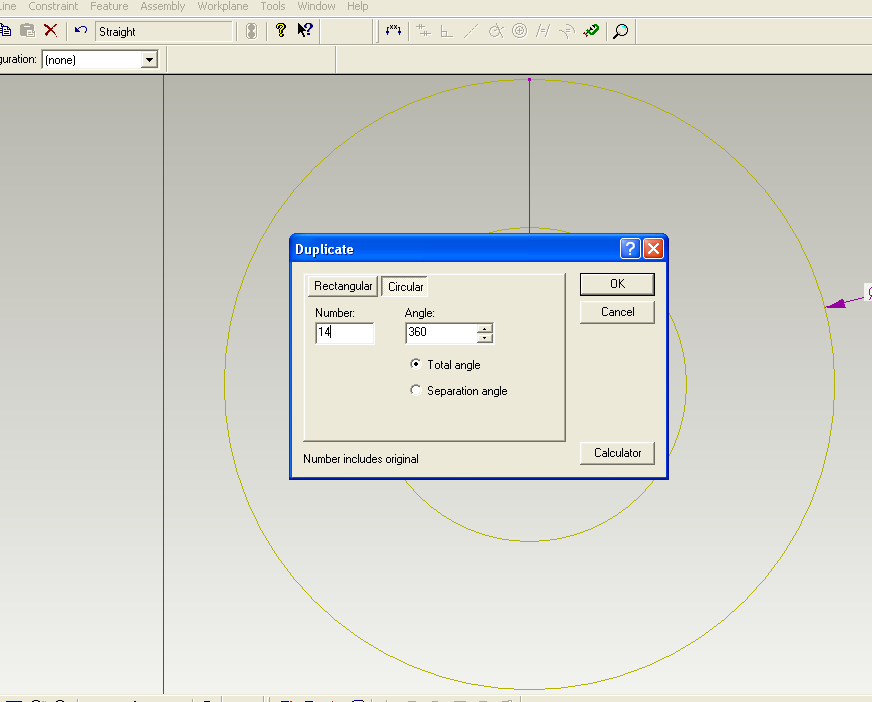Click the diagonal line constraint icon
This screenshot has width=872, height=702.
(x=471, y=31)
